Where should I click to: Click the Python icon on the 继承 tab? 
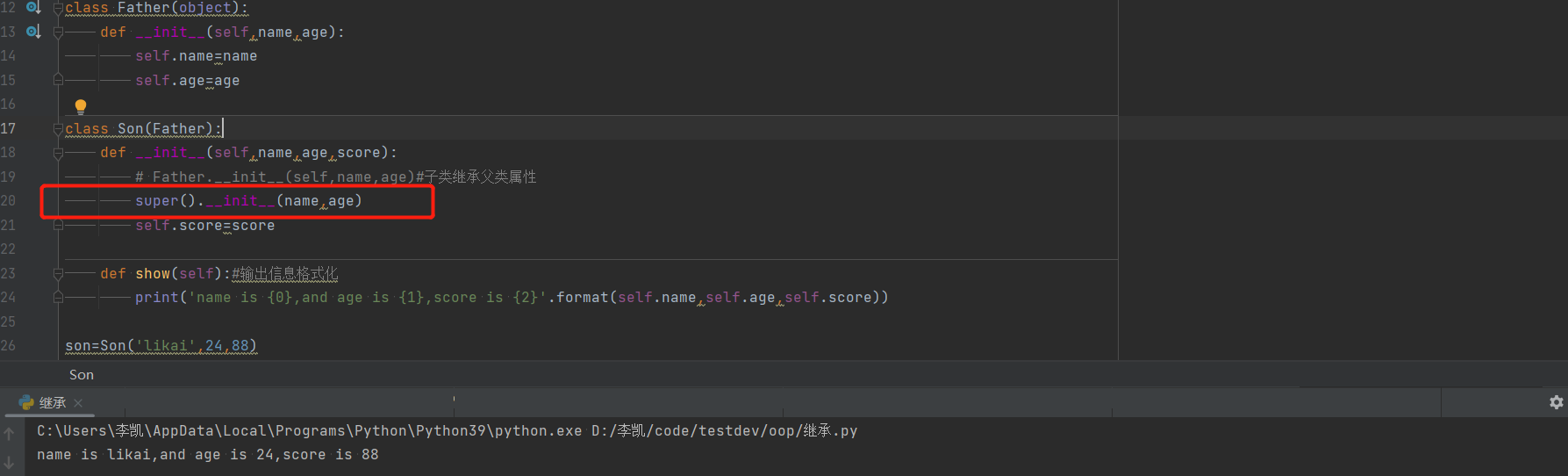click(26, 403)
